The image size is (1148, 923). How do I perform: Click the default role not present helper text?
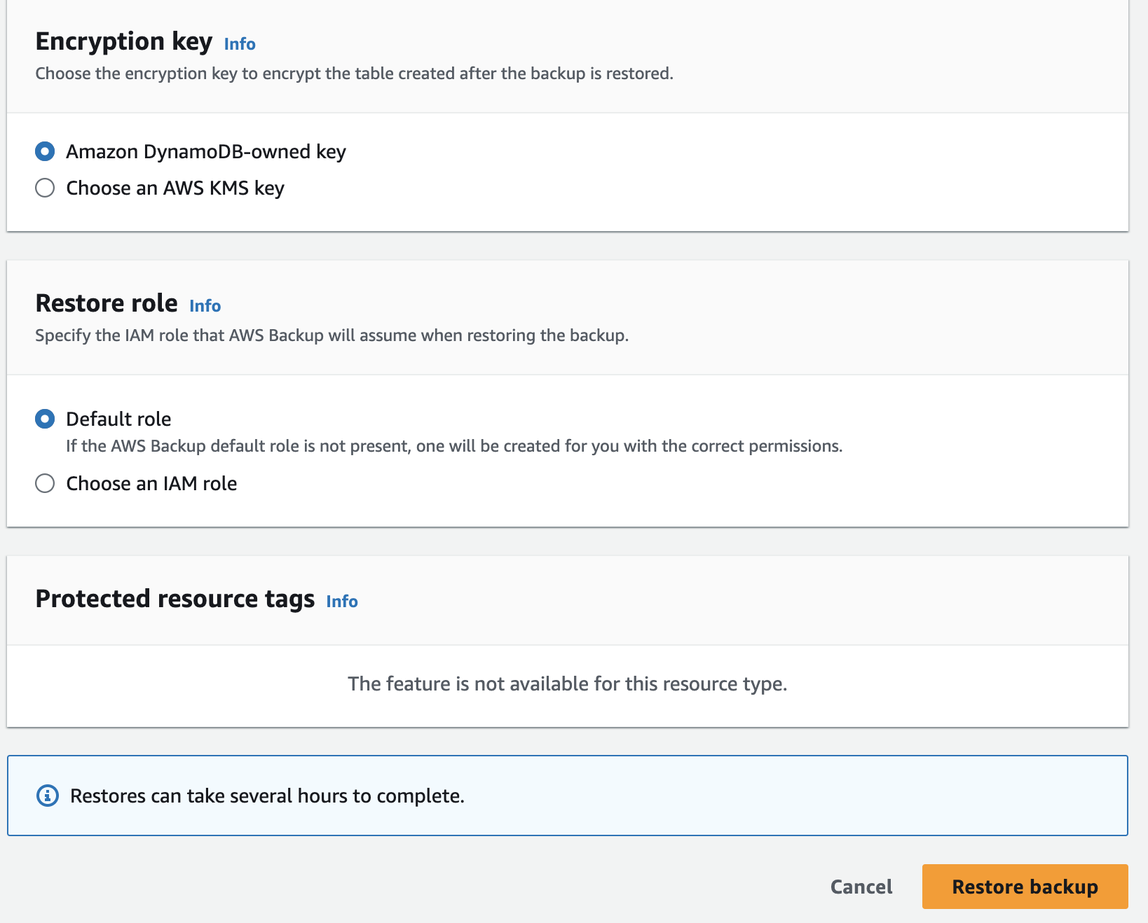click(454, 446)
